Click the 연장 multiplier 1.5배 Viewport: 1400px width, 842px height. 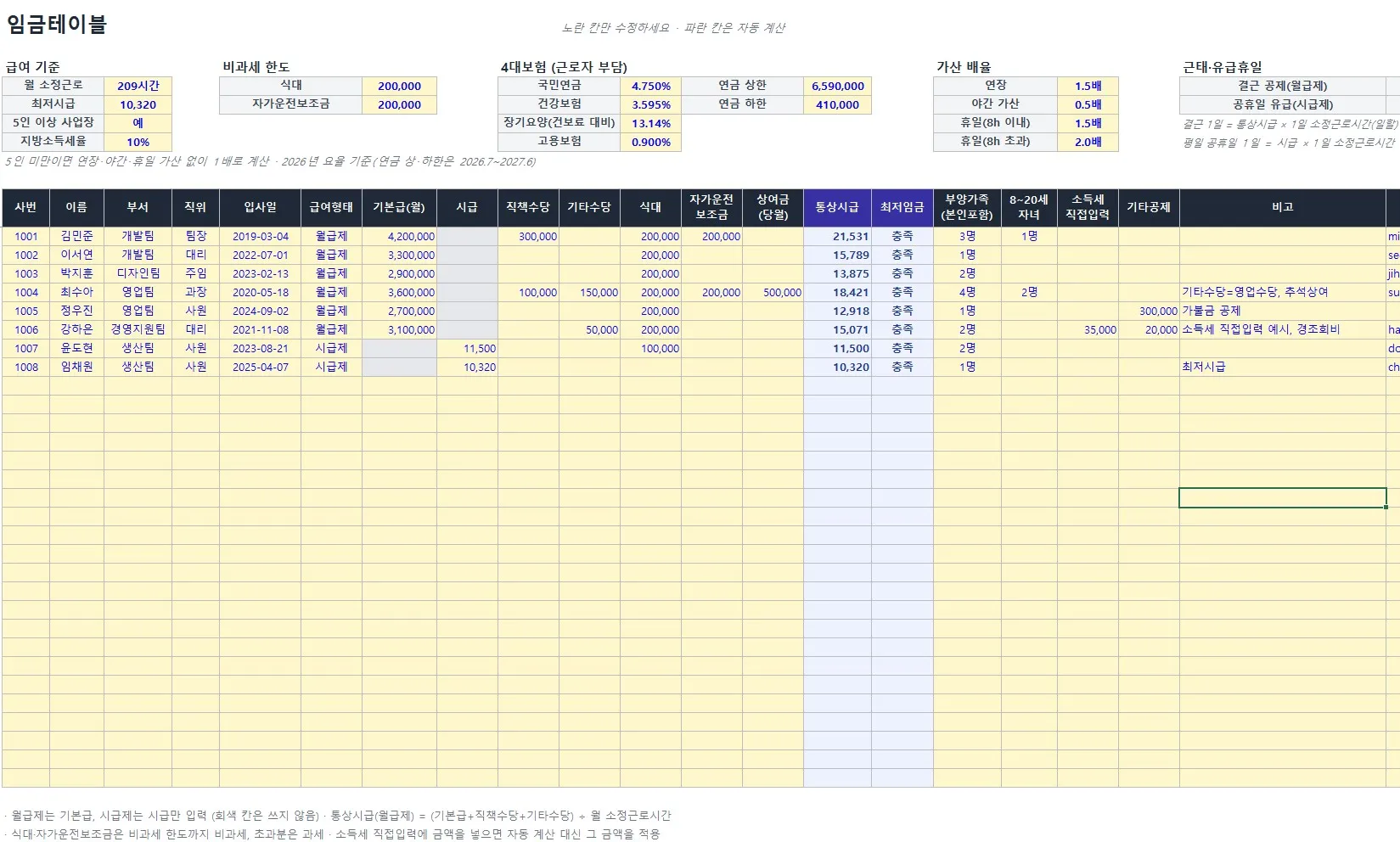(1088, 86)
